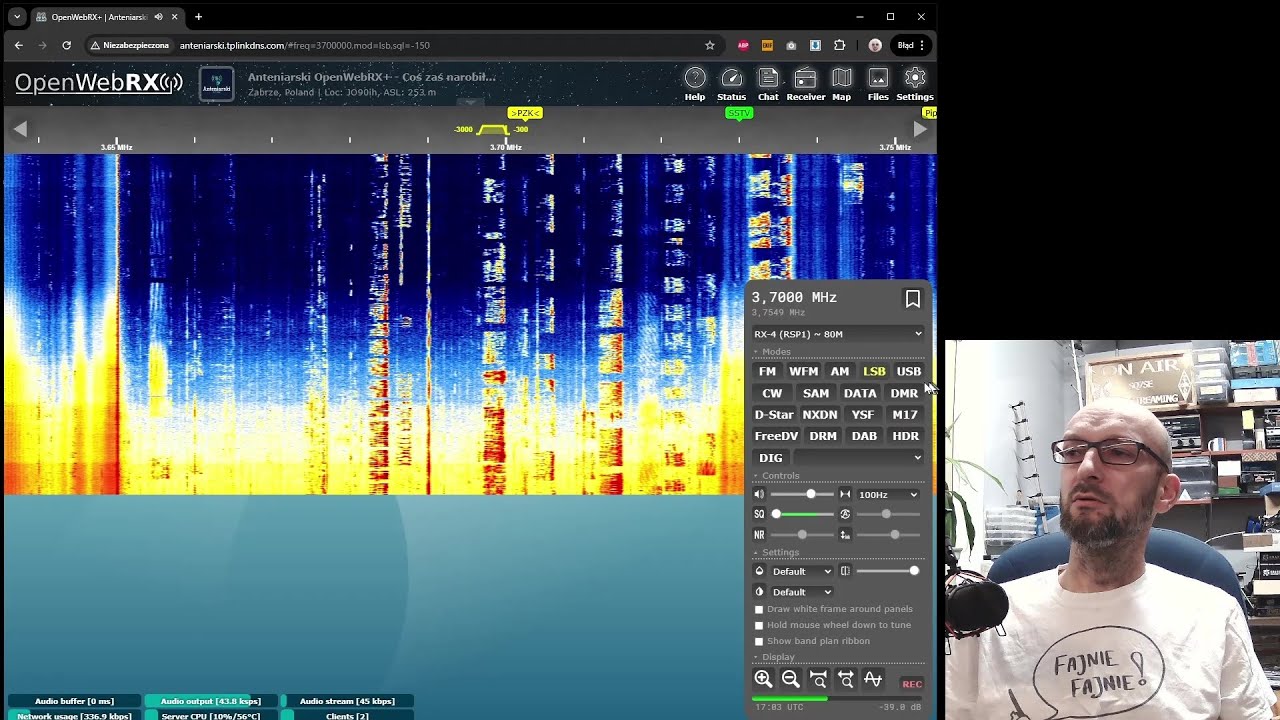Go back in browser history
This screenshot has width=1280, height=720.
[x=18, y=45]
